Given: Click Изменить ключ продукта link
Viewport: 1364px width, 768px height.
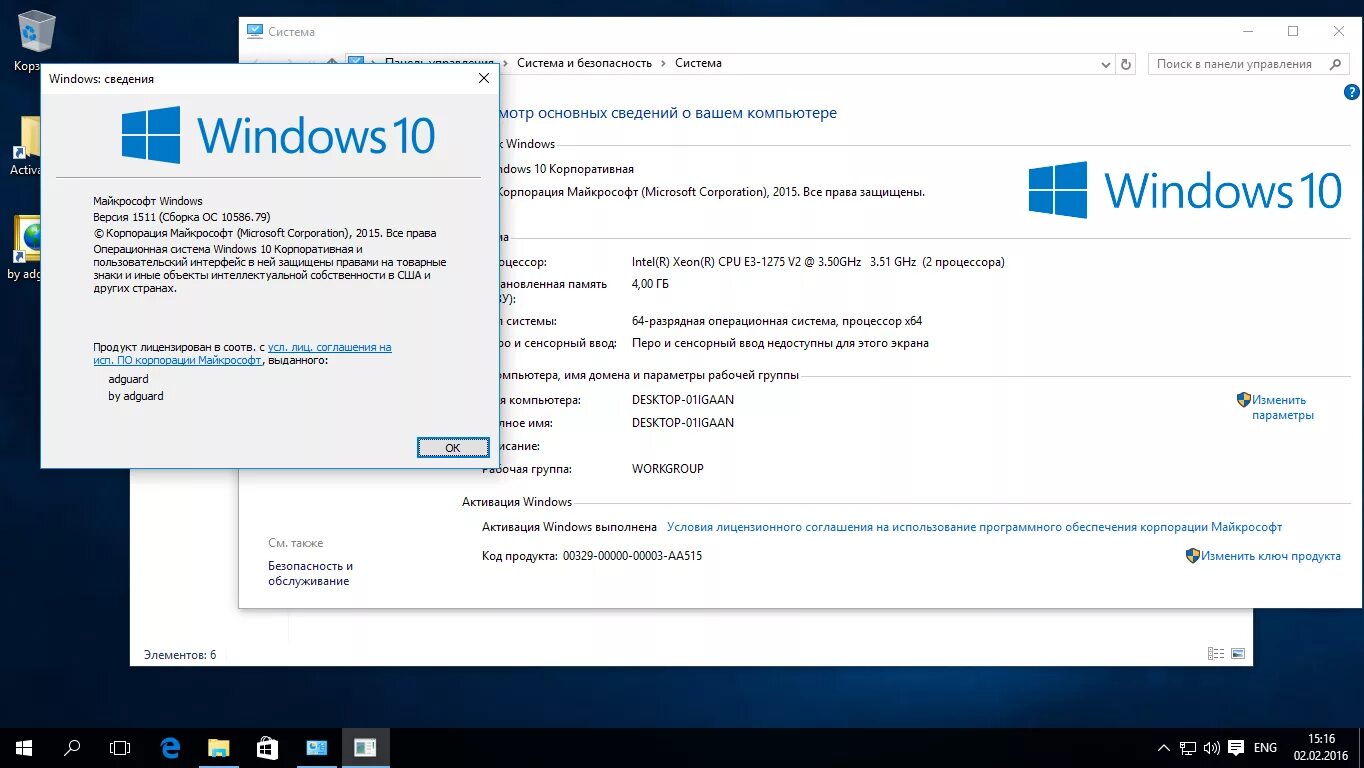Looking at the screenshot, I should tap(1271, 556).
